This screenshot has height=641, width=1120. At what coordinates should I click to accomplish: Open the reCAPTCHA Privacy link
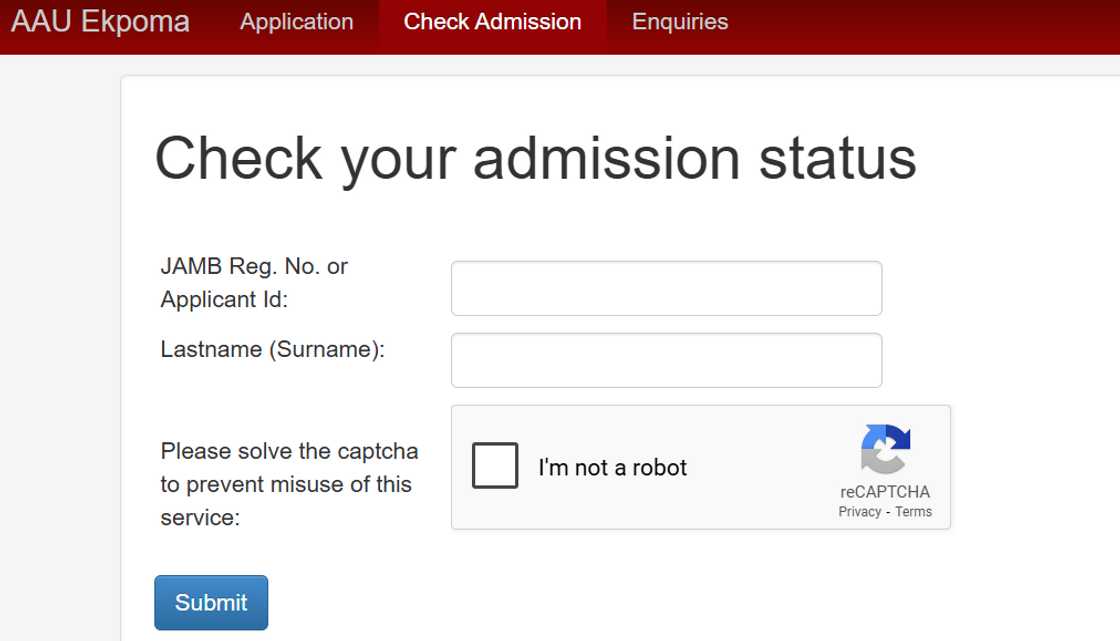pyautogui.click(x=859, y=512)
